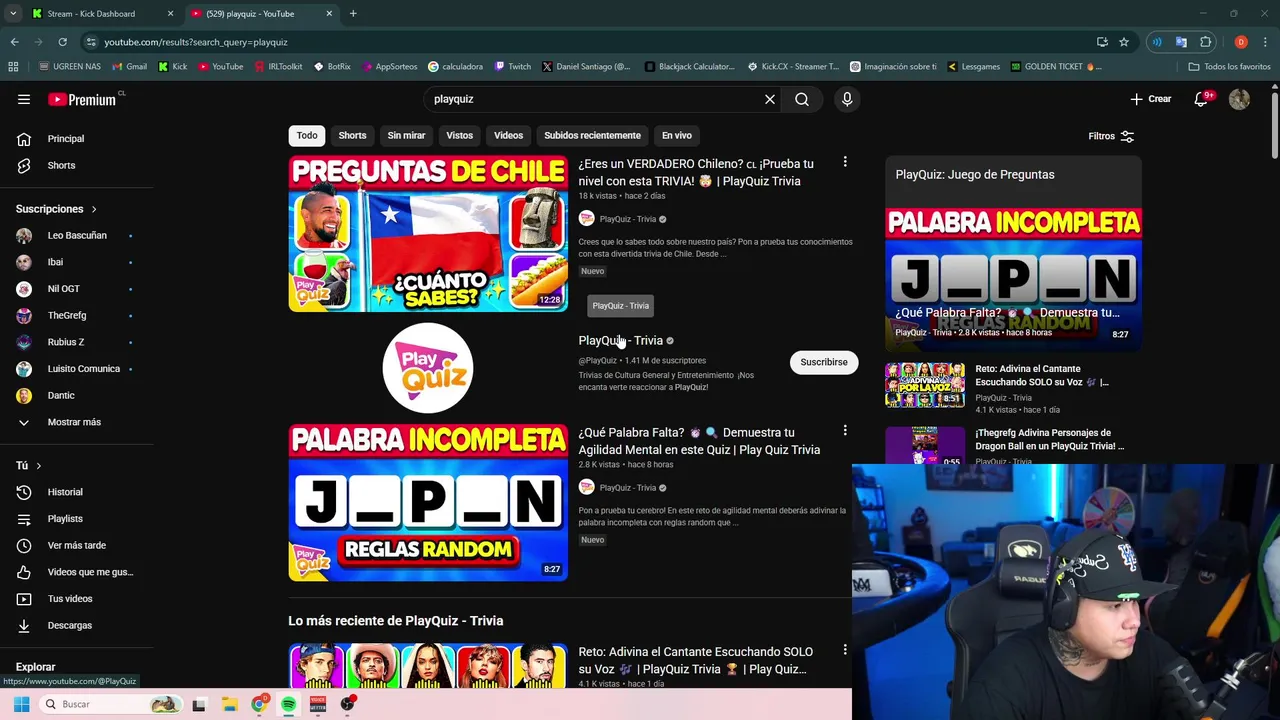Open Spotify from the taskbar
This screenshot has height=720, width=1280.
tap(288, 704)
